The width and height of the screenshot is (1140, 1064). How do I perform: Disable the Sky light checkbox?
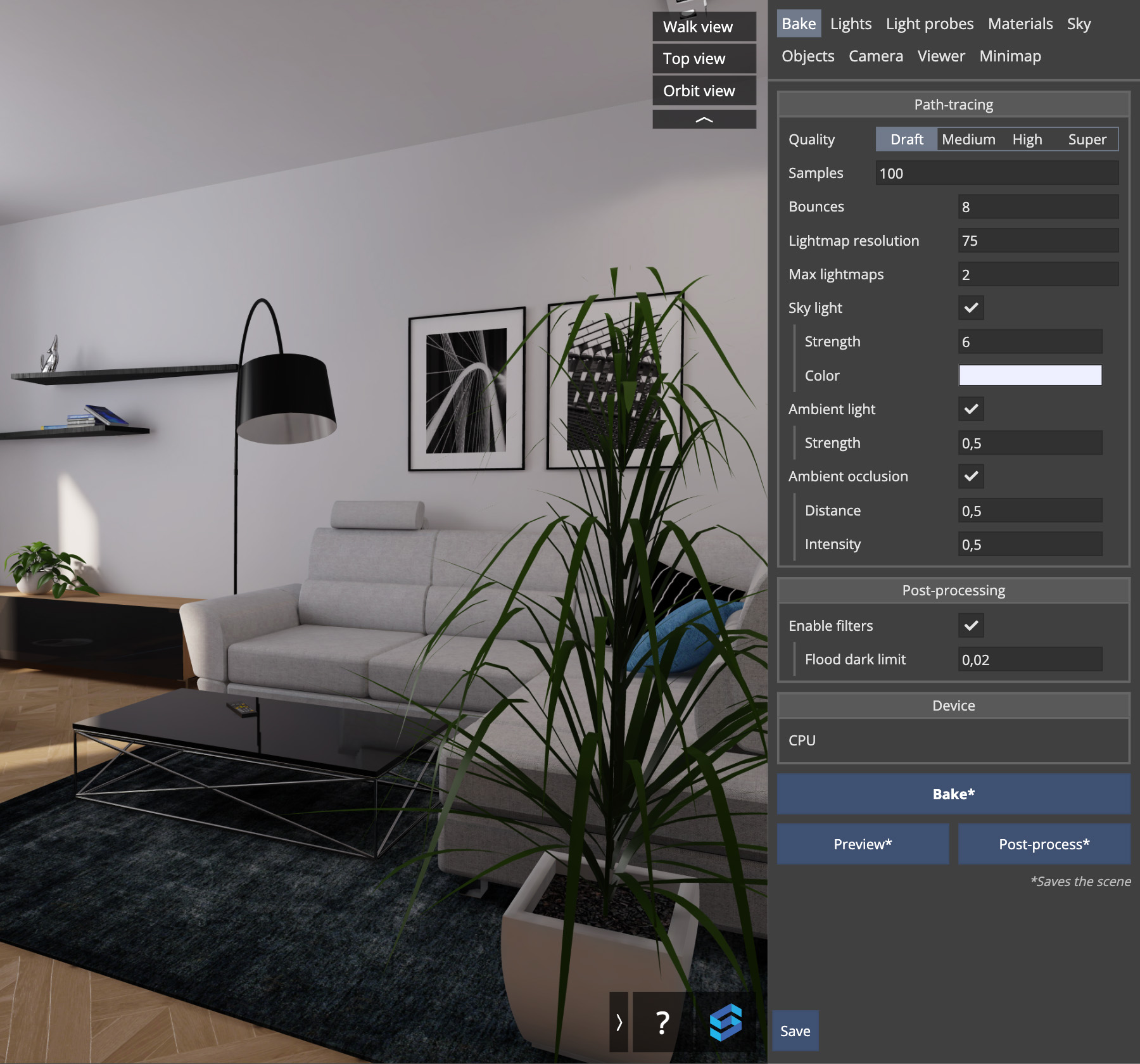(971, 308)
